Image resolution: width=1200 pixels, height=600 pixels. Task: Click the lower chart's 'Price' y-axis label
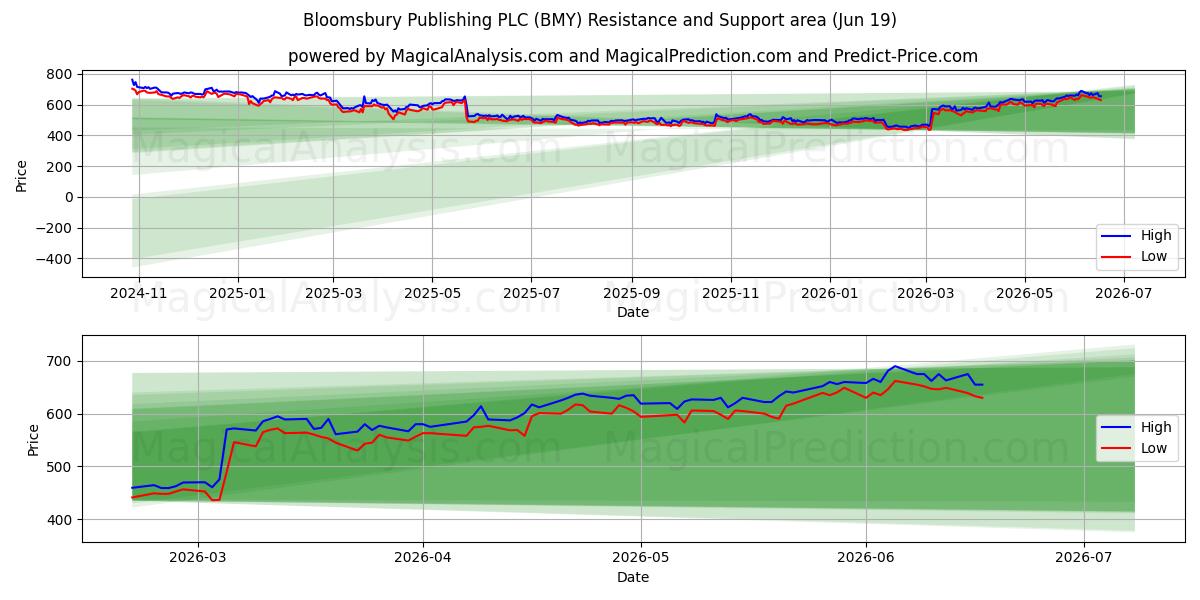coord(33,439)
